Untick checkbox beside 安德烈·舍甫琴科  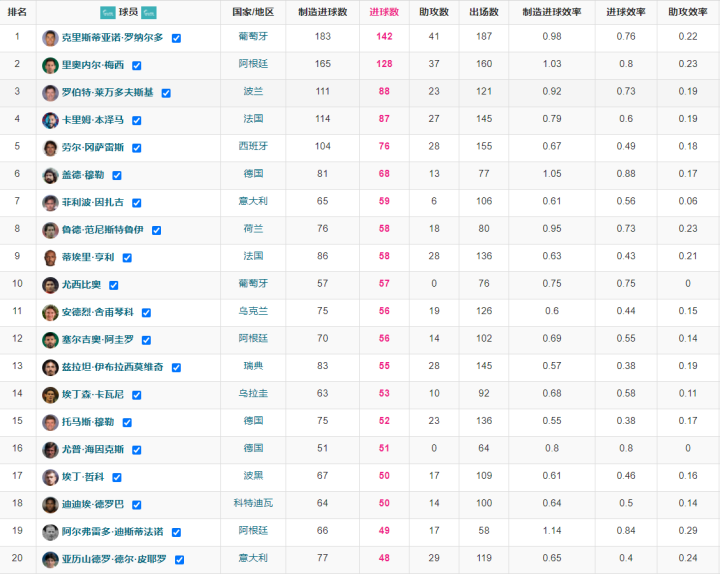click(x=146, y=313)
